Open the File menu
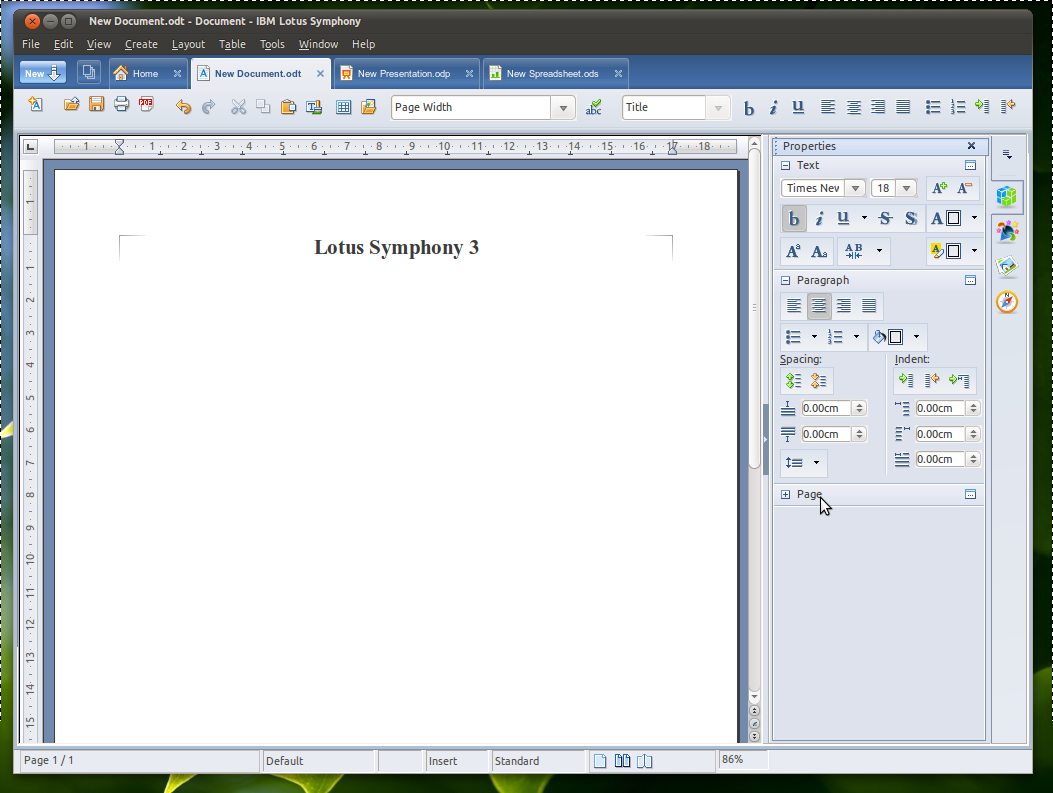 pos(31,44)
